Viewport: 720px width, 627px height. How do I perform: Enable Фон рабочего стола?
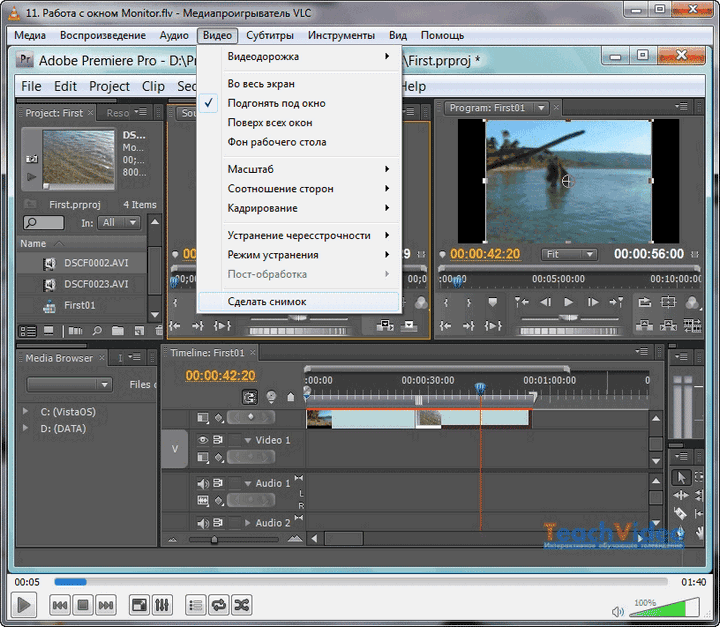(x=299, y=142)
